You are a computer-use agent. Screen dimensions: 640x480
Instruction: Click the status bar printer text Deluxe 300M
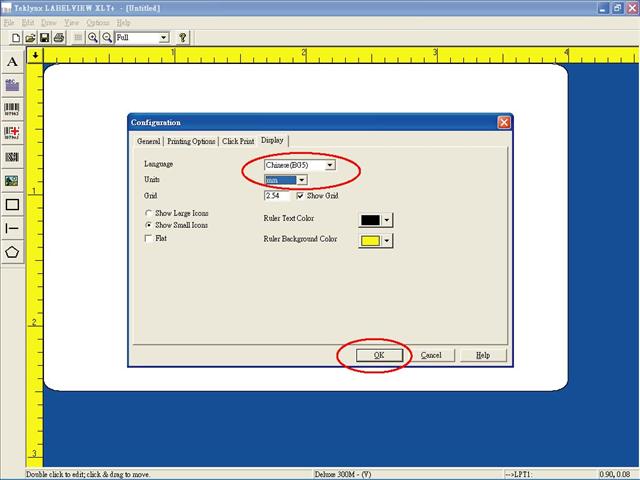point(343,474)
